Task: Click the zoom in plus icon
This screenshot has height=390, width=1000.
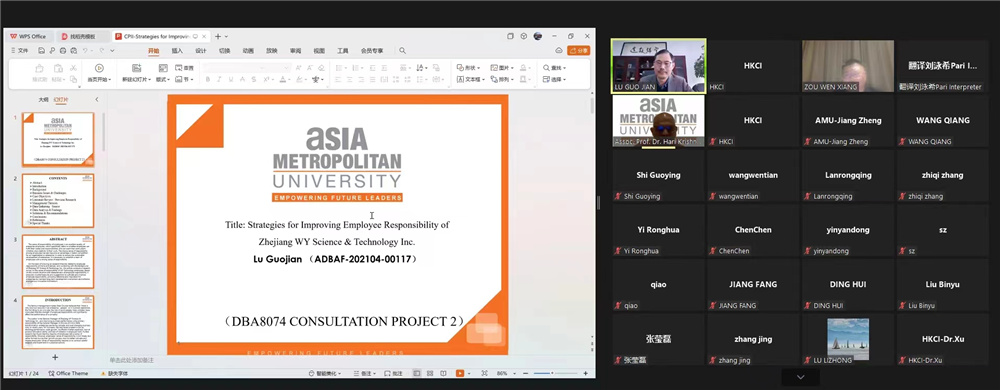Action: pos(585,373)
